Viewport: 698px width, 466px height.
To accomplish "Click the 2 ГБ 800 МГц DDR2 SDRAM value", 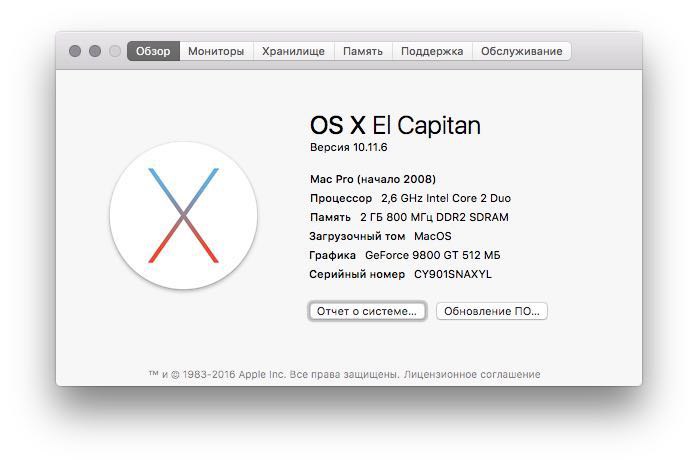I will pos(434,217).
